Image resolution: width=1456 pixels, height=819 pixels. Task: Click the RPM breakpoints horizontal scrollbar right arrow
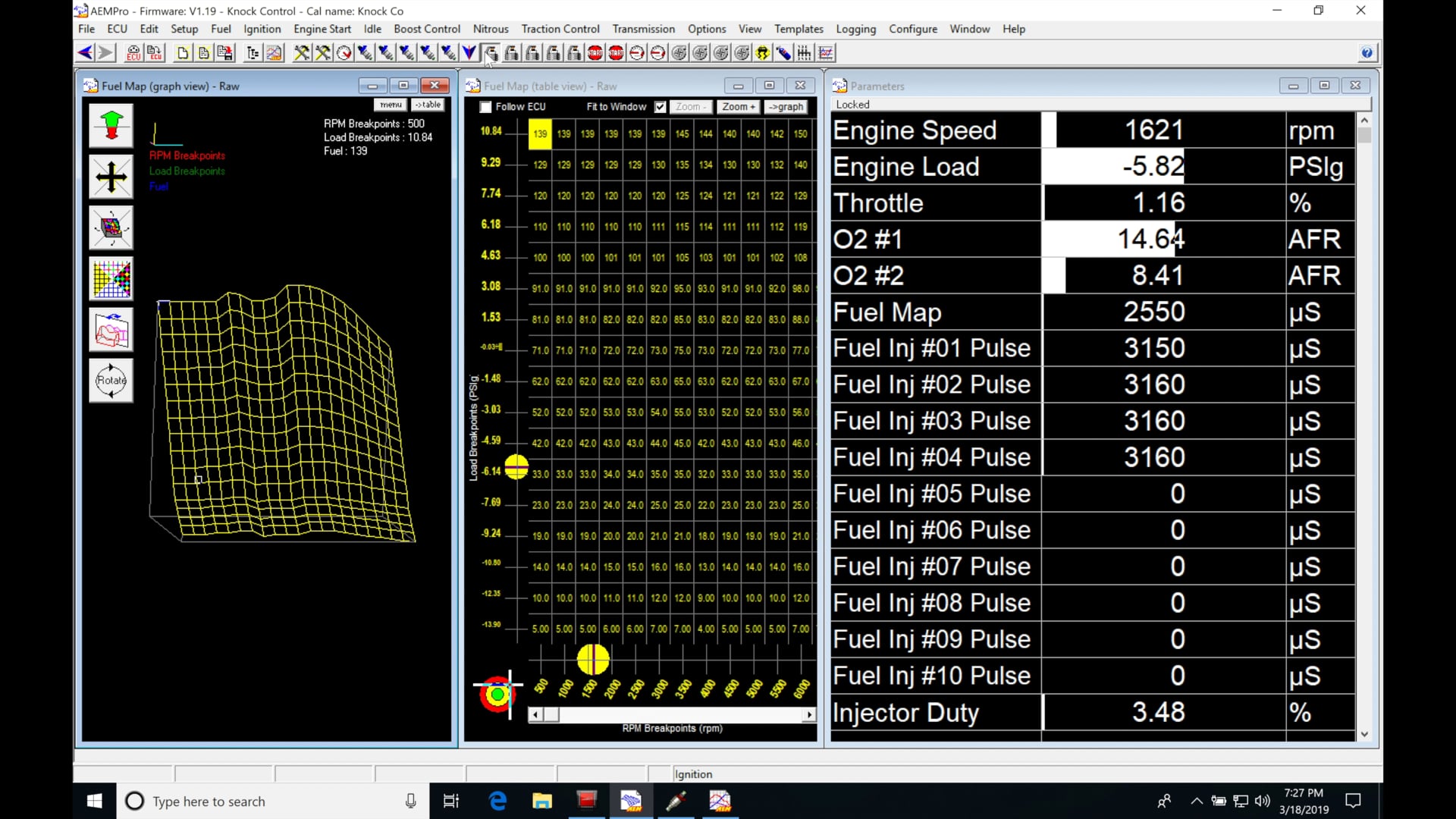[810, 714]
